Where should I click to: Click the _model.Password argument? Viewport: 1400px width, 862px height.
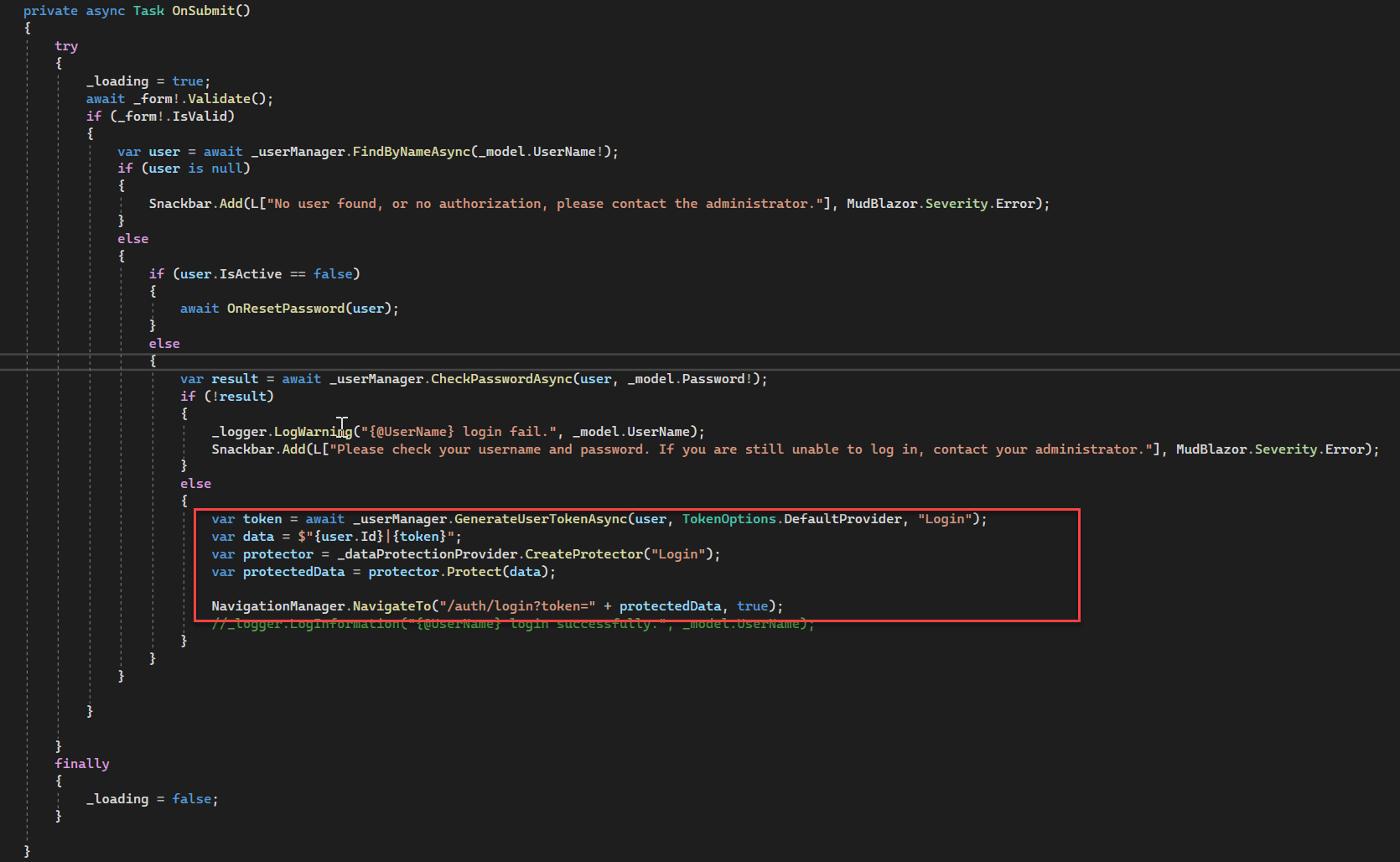pyautogui.click(x=690, y=379)
